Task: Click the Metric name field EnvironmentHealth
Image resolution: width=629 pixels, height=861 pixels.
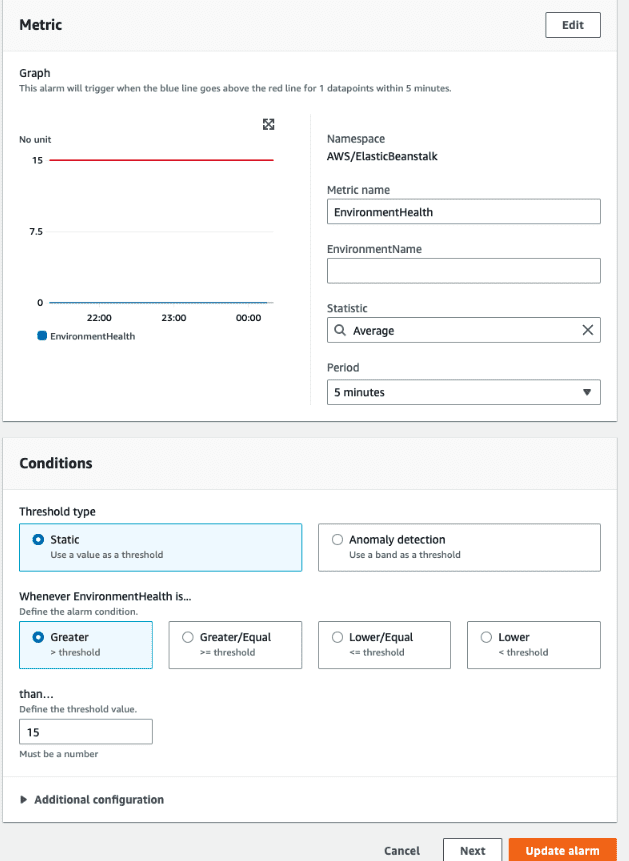Action: [464, 211]
